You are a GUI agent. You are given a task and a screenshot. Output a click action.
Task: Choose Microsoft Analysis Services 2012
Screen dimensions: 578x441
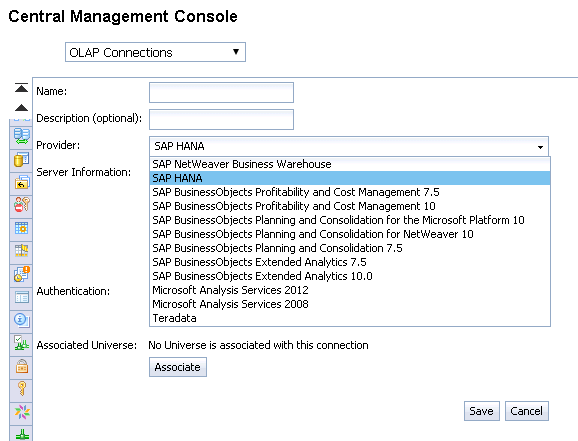pyautogui.click(x=350, y=290)
